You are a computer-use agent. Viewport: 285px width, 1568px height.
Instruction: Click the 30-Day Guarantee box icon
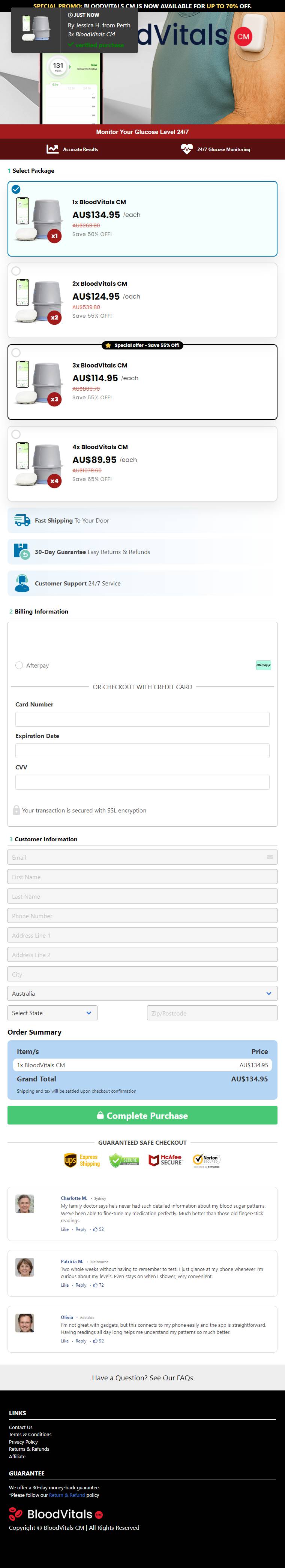(x=22, y=551)
